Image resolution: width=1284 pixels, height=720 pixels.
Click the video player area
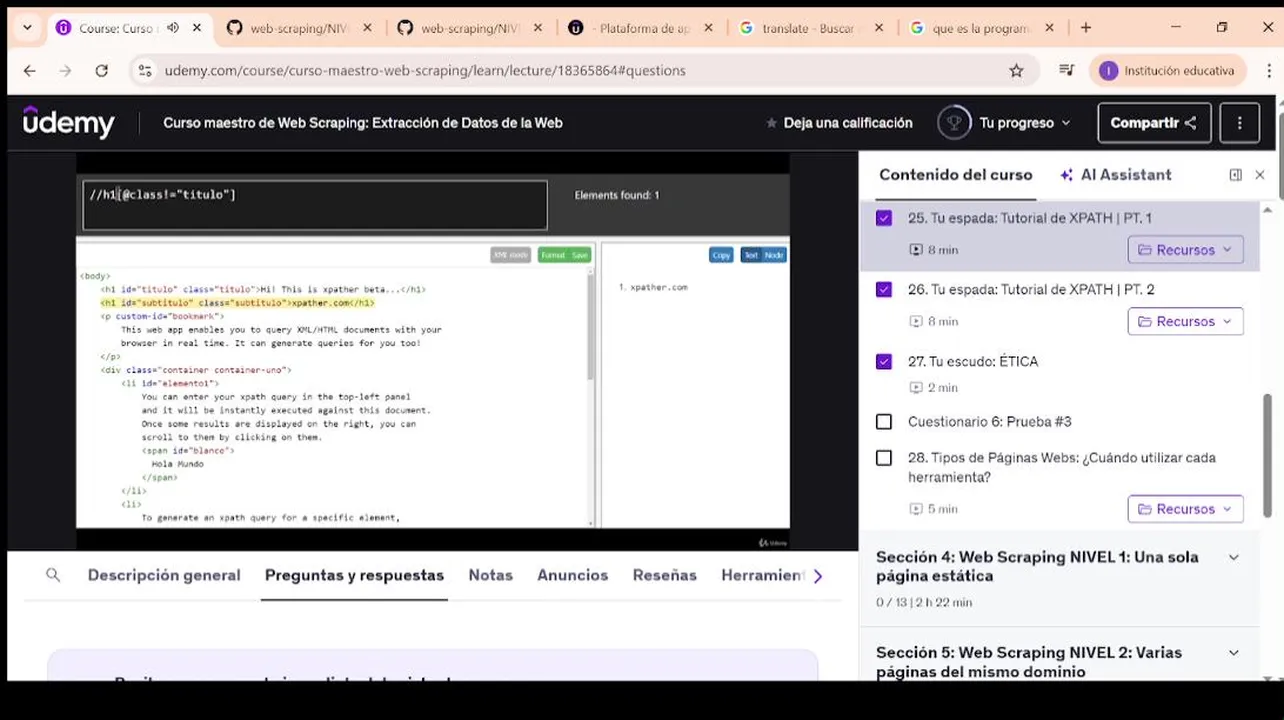433,350
